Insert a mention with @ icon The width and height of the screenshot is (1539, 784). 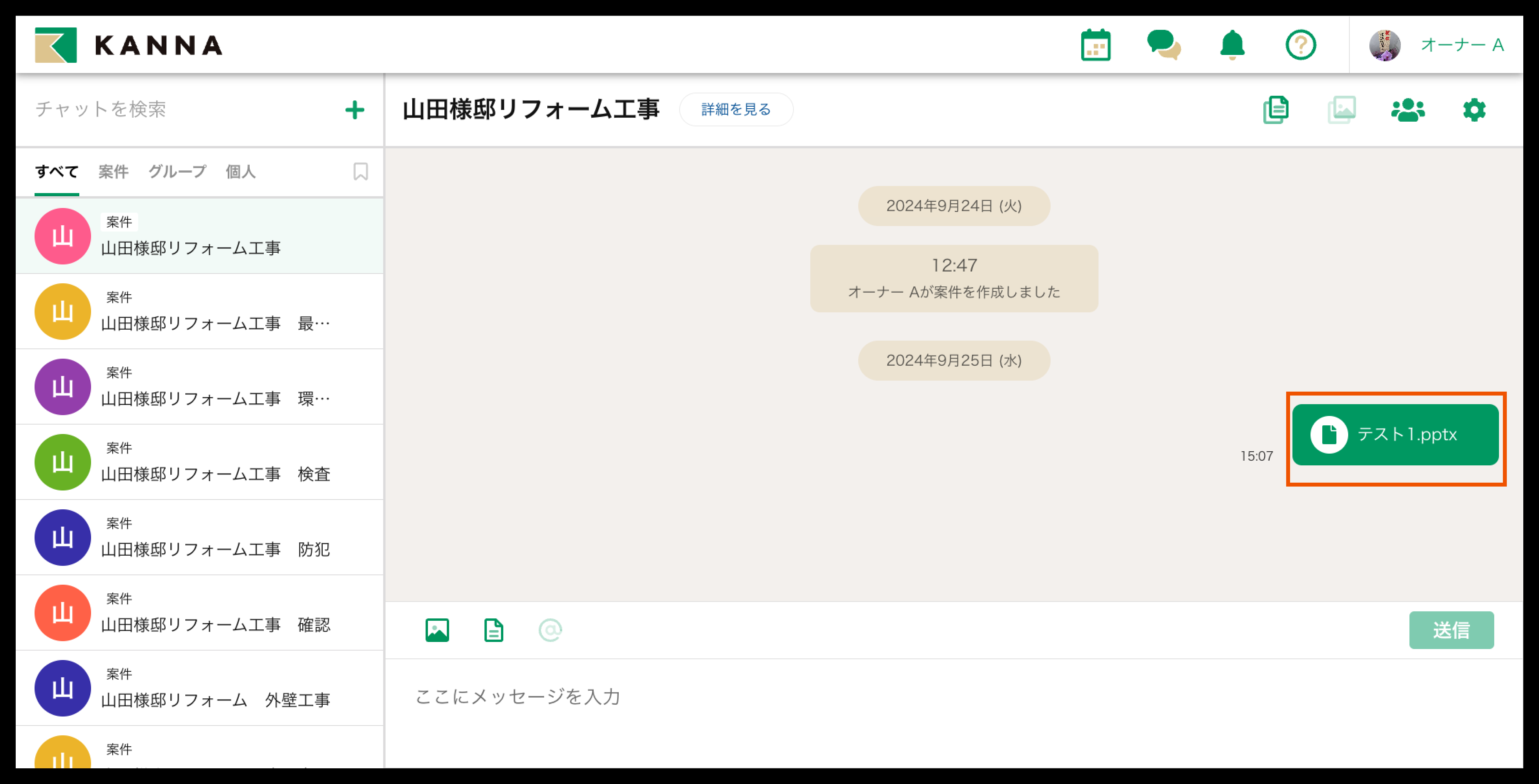click(550, 630)
